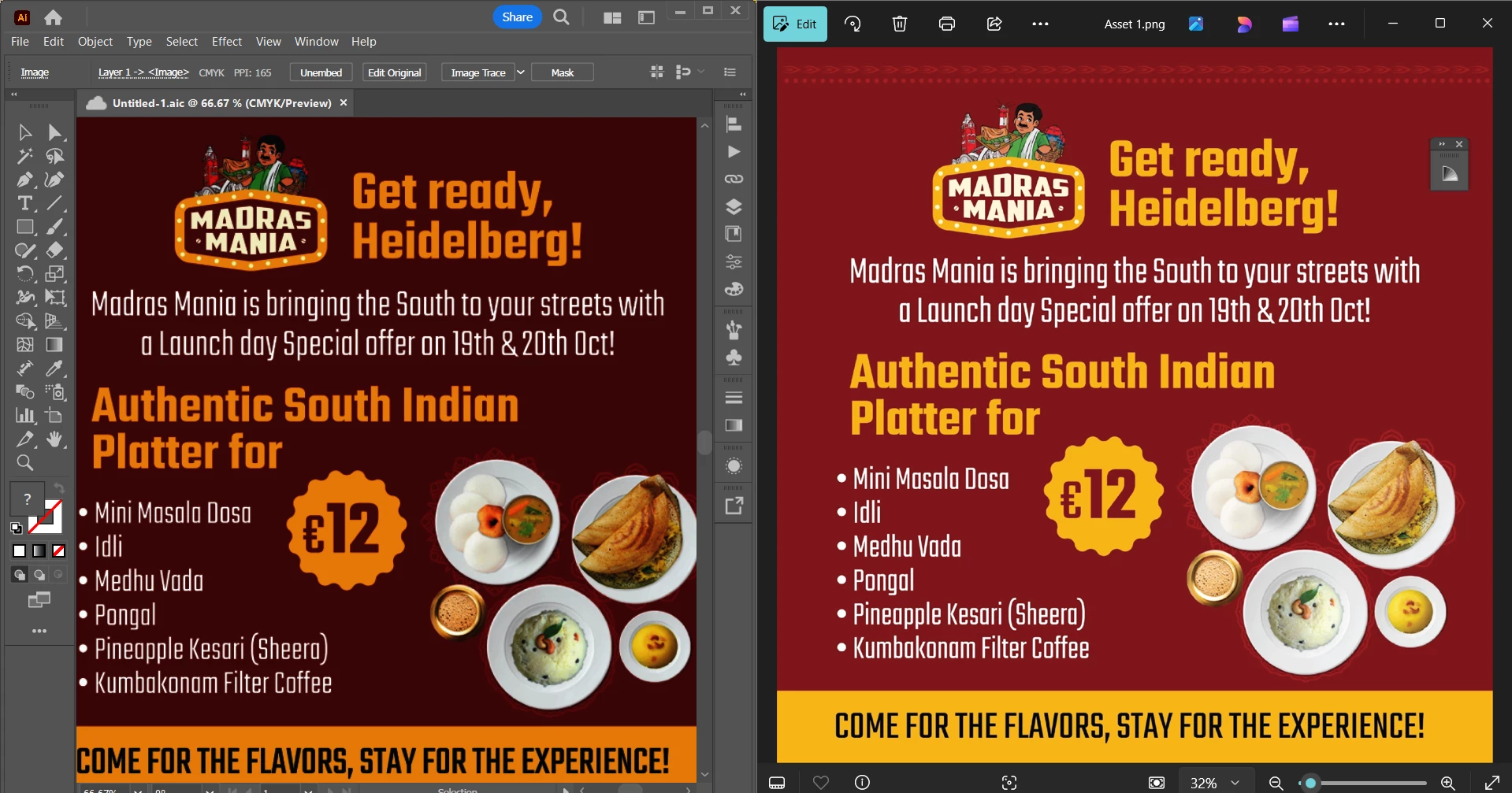Set paint mode to Gradient

[x=39, y=551]
